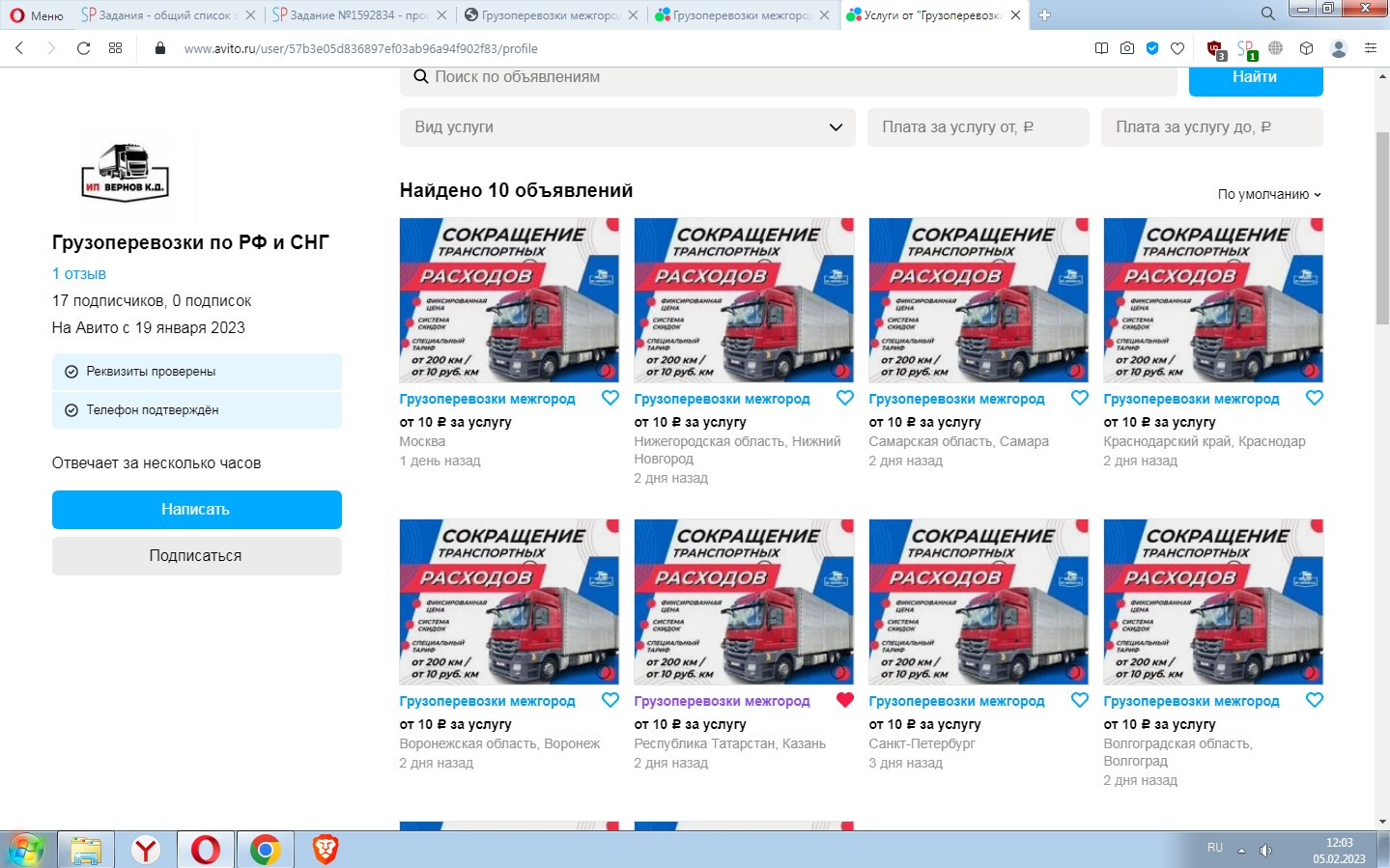Launch Yandex Browser from taskbar

pos(146,850)
